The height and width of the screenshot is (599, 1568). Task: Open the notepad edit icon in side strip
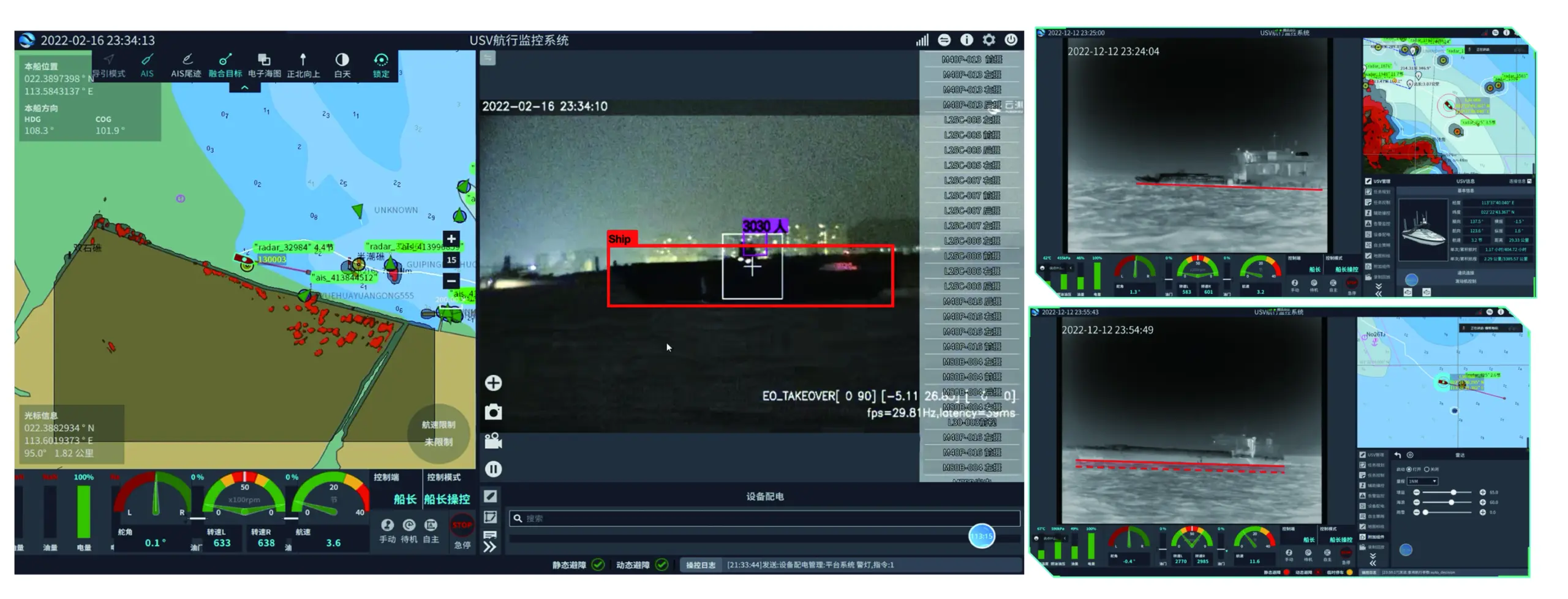click(x=491, y=518)
